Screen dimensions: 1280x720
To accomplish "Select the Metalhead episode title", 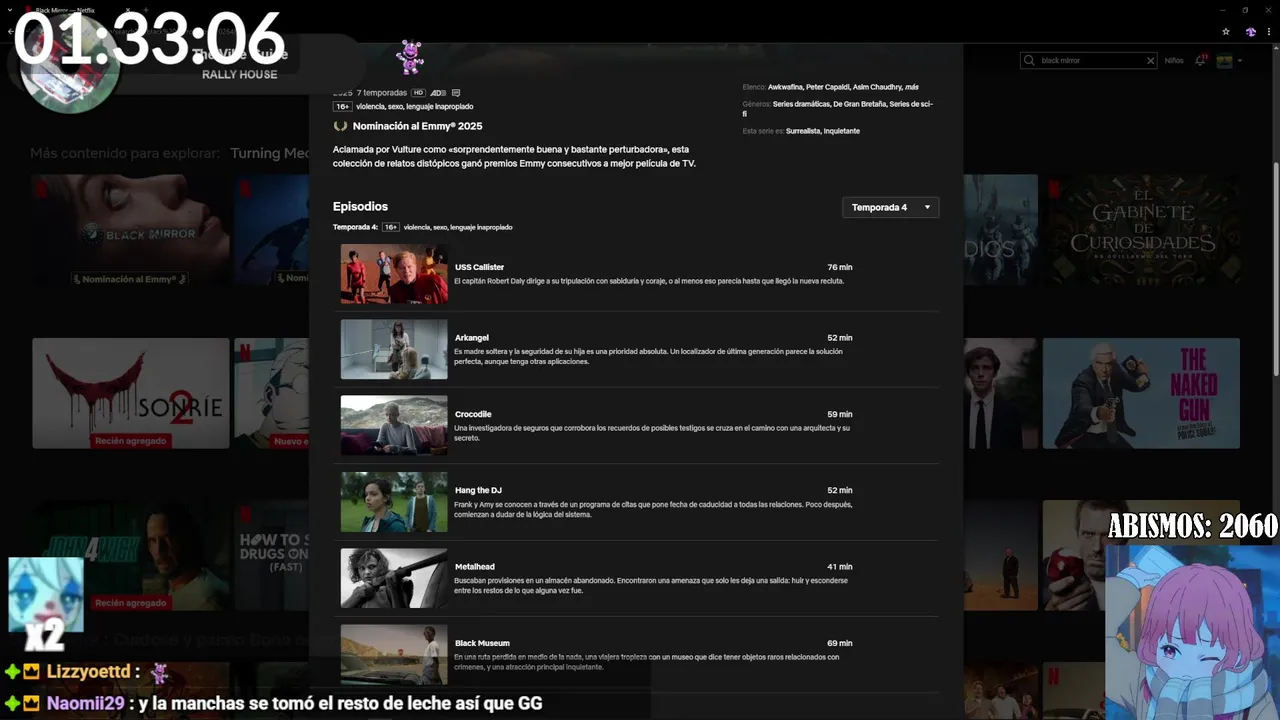I will tap(475, 567).
